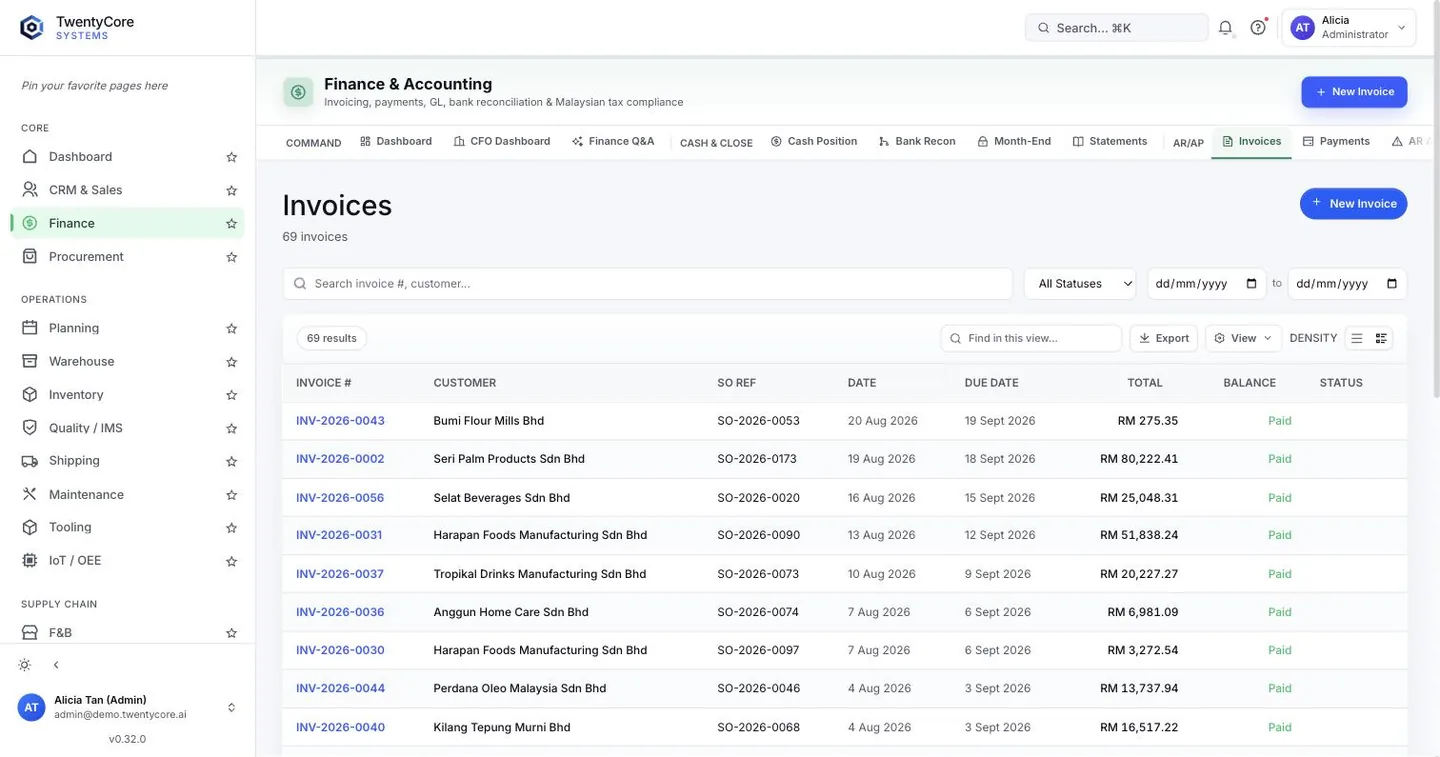Open invoice INV-2026-0002

point(340,459)
